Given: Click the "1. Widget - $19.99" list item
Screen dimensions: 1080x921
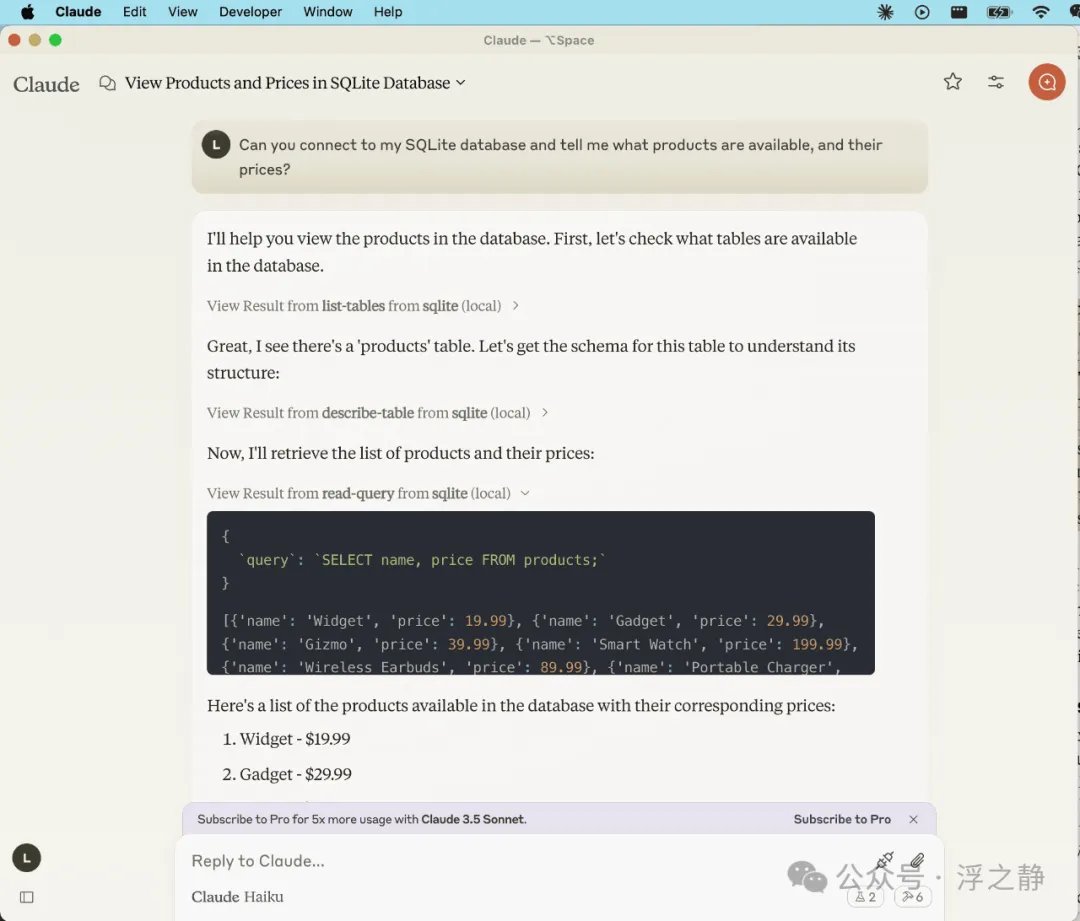Looking at the screenshot, I should point(287,739).
